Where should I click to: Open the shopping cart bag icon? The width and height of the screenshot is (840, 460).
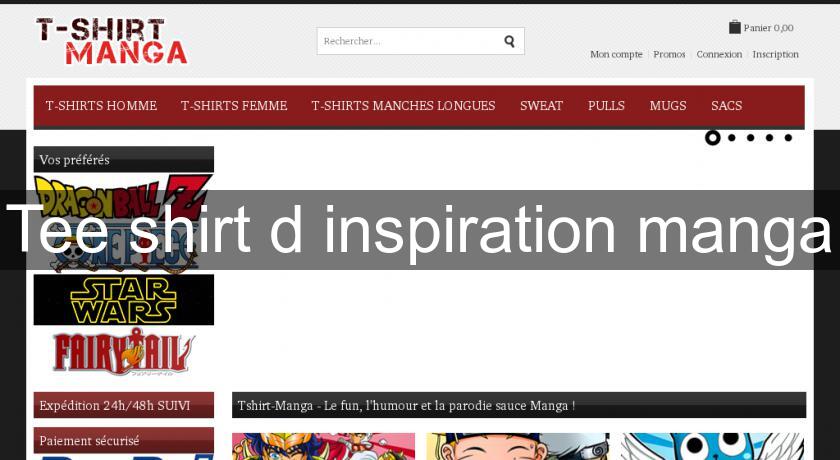(734, 27)
